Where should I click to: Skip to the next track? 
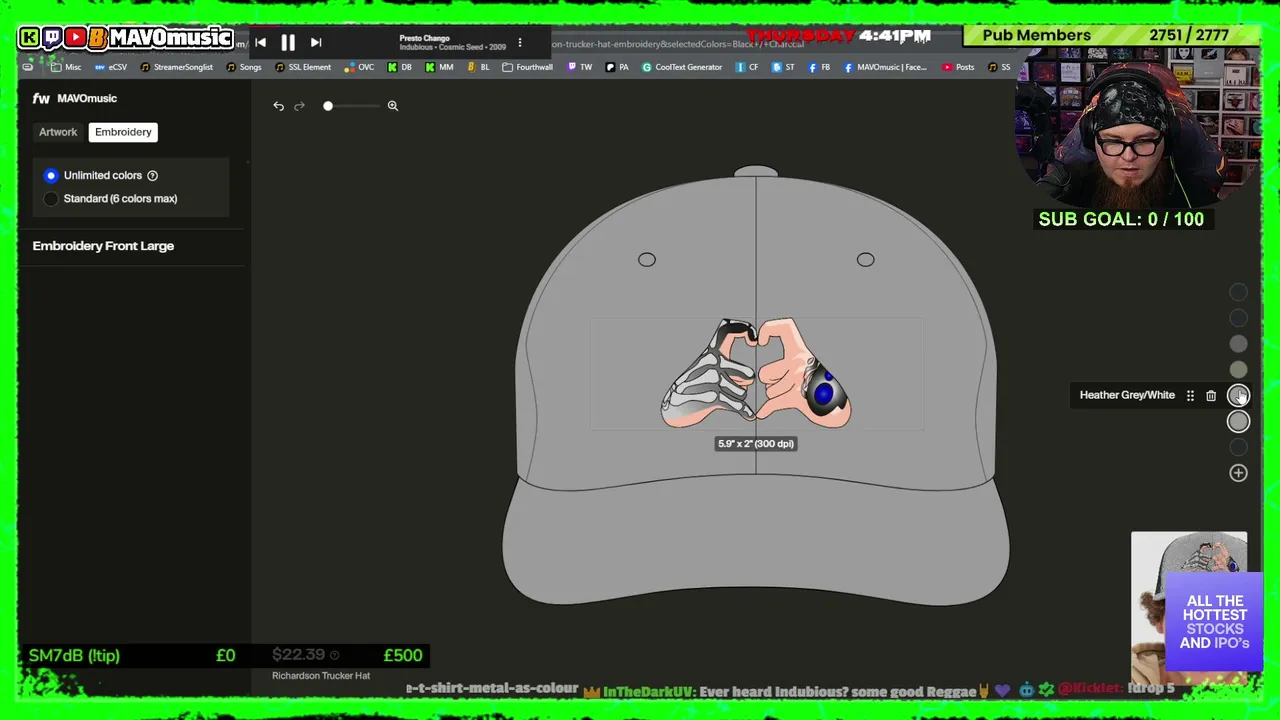316,42
